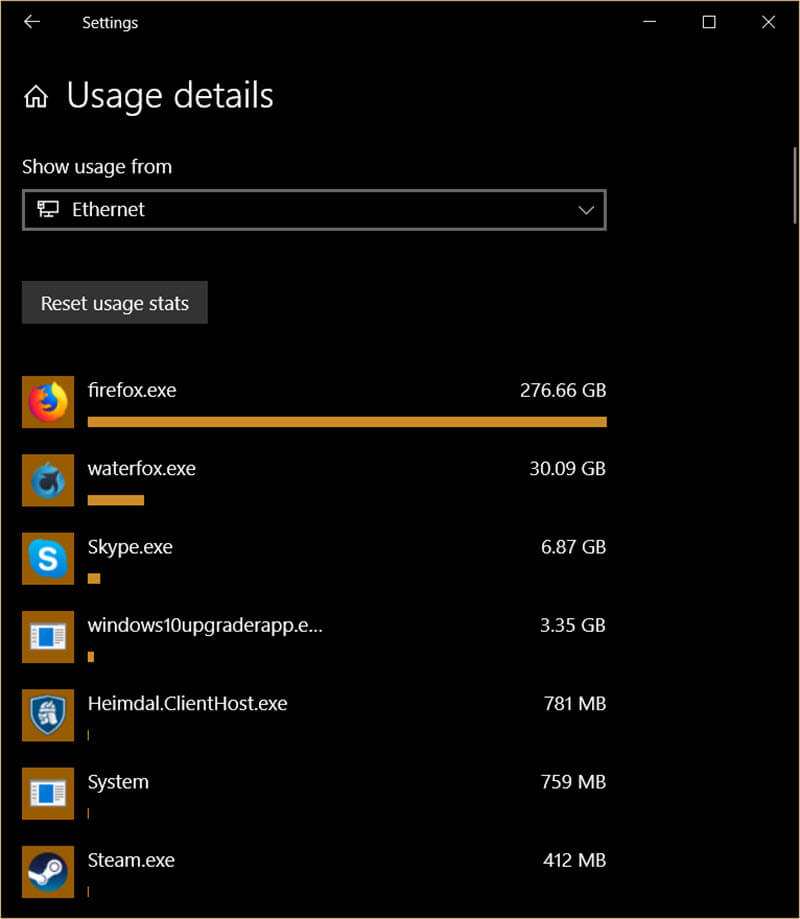Click the monitor icon in Ethernet dropdown
This screenshot has width=800, height=919.
point(47,209)
